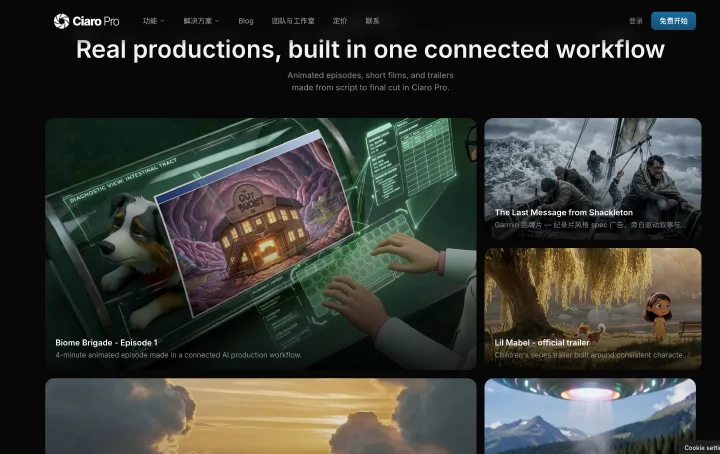Click the Ciaro Pro aperture logo icon

tap(61, 21)
